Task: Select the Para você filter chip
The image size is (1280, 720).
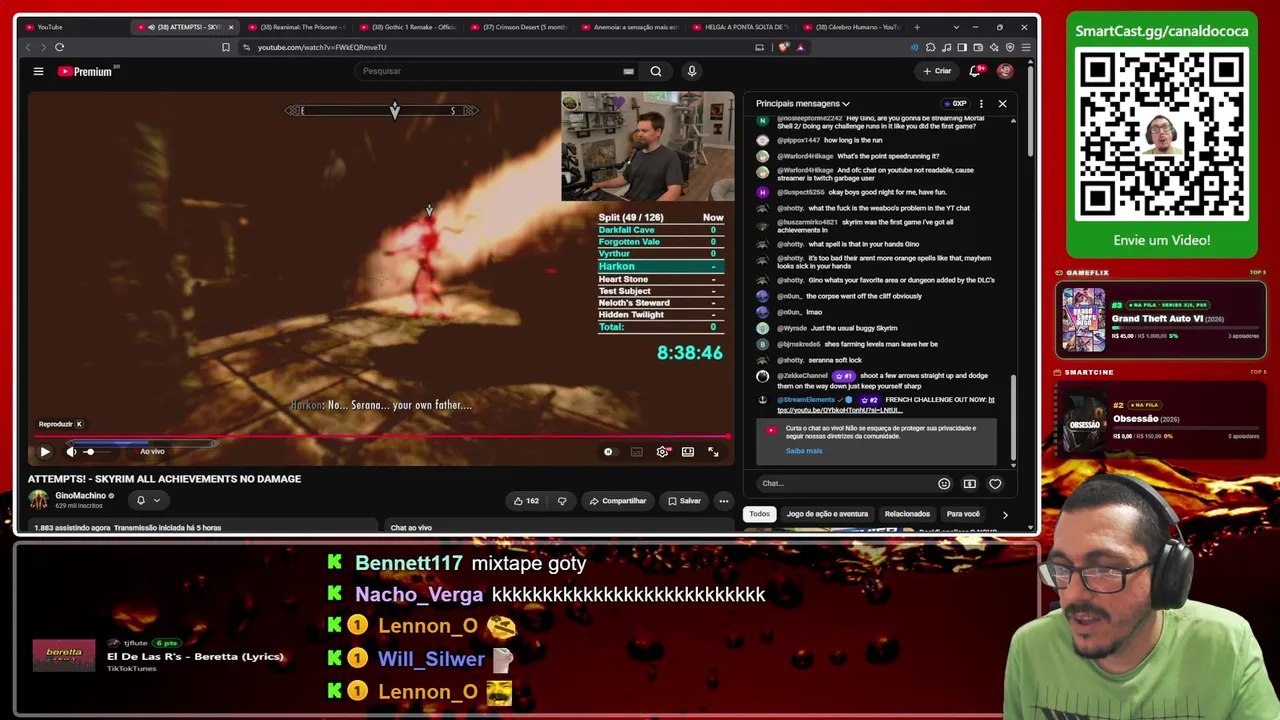Action: [963, 514]
